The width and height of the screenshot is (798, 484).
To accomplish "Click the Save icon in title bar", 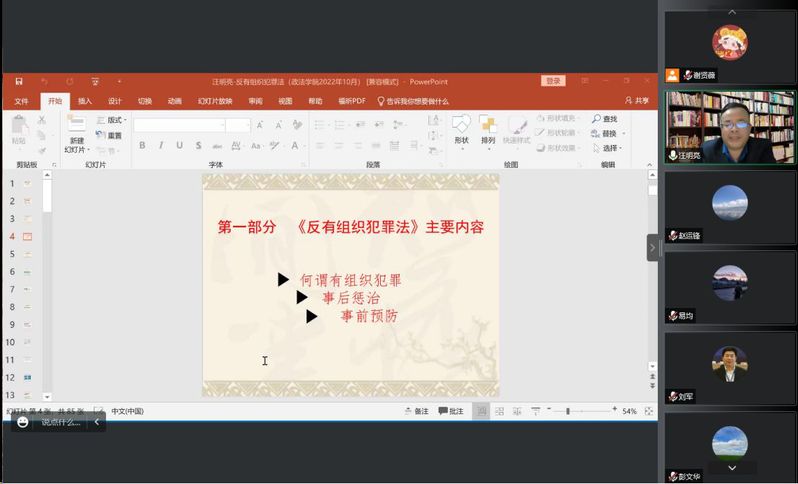I will point(18,81).
